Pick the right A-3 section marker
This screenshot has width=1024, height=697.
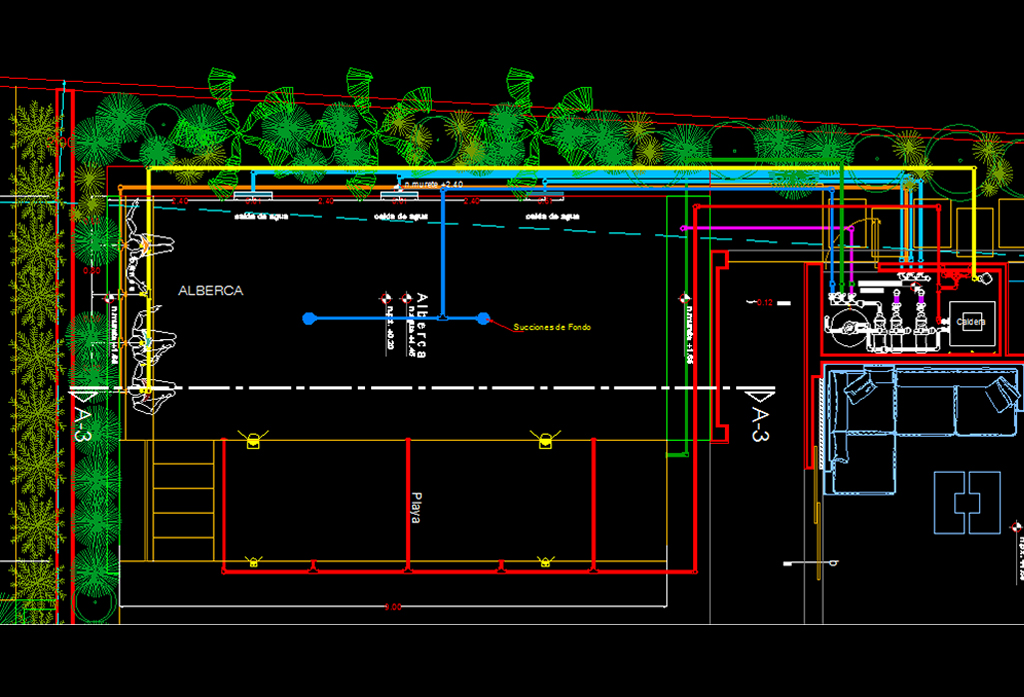pyautogui.click(x=759, y=417)
